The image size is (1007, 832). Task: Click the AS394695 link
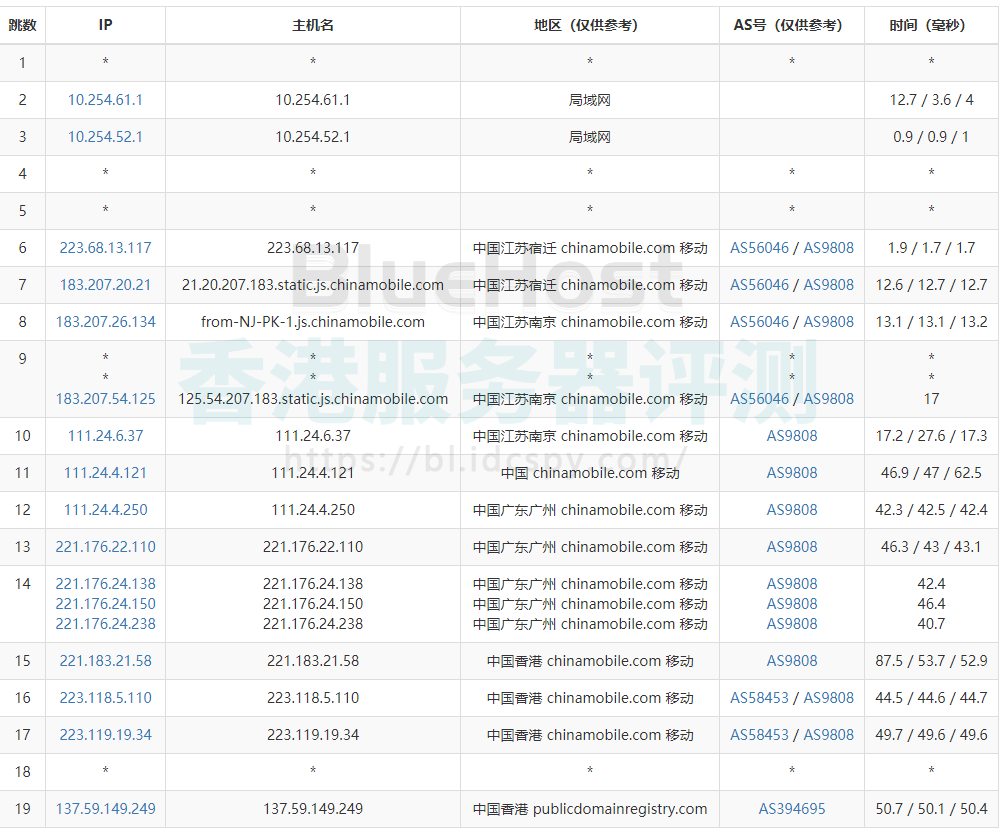click(792, 809)
